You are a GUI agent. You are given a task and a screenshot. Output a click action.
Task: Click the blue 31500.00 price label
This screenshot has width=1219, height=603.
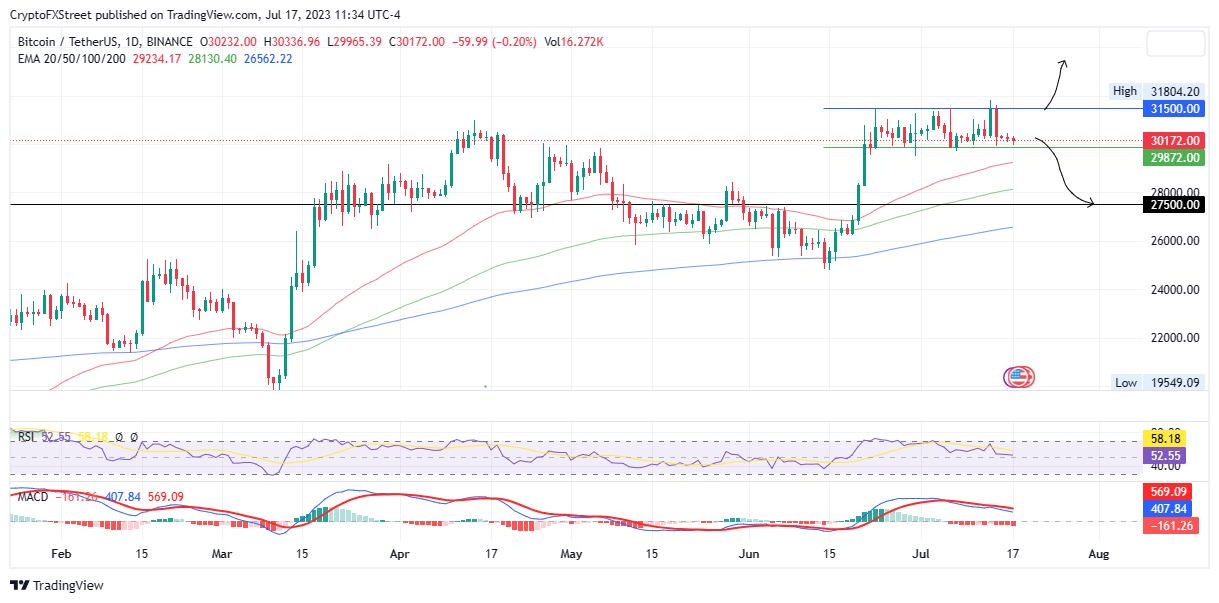click(1172, 108)
